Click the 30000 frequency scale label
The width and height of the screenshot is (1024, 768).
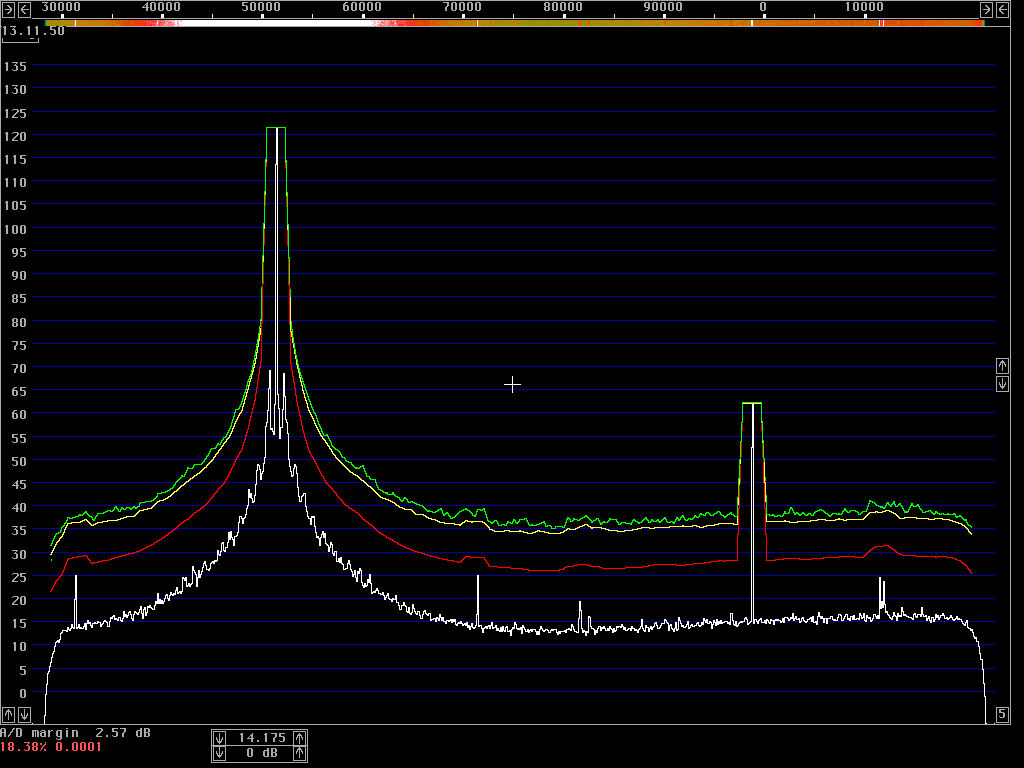pos(61,7)
